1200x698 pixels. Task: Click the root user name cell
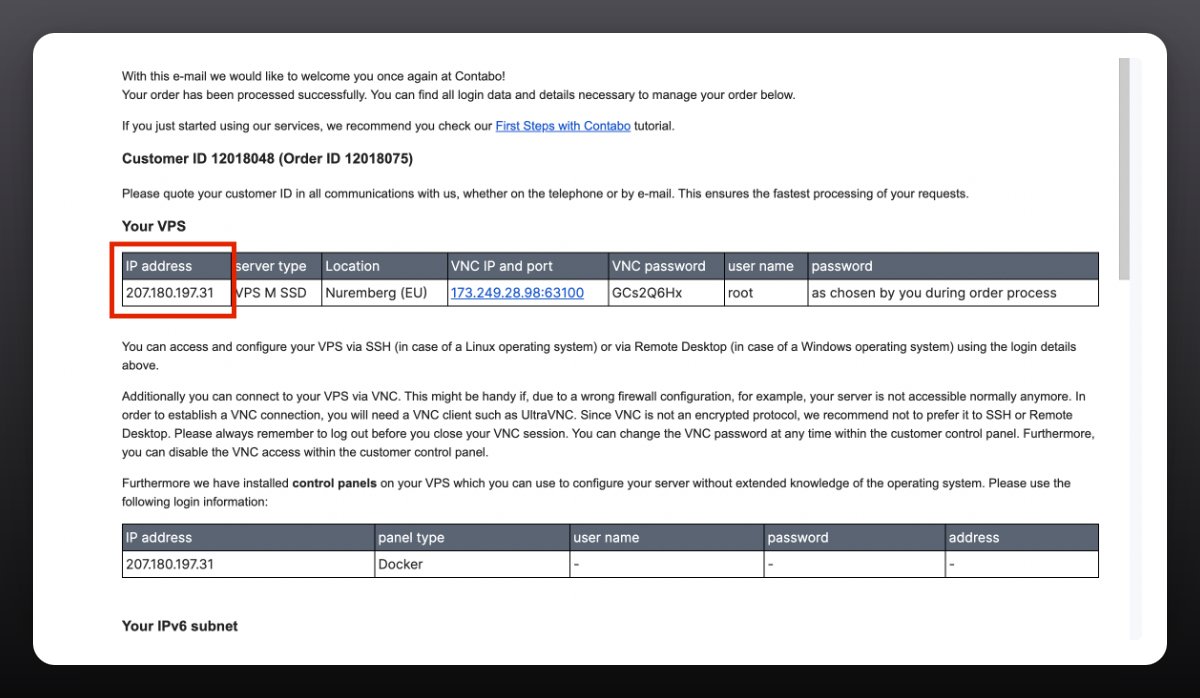pos(741,293)
